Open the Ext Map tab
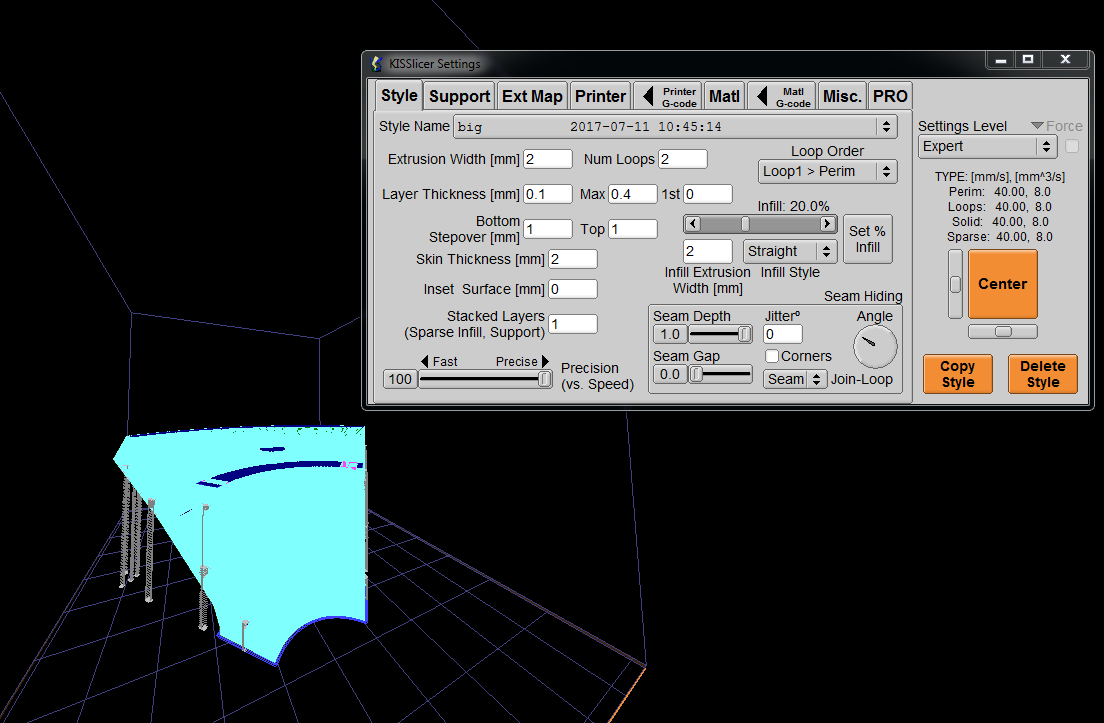This screenshot has width=1104, height=723. click(x=532, y=96)
